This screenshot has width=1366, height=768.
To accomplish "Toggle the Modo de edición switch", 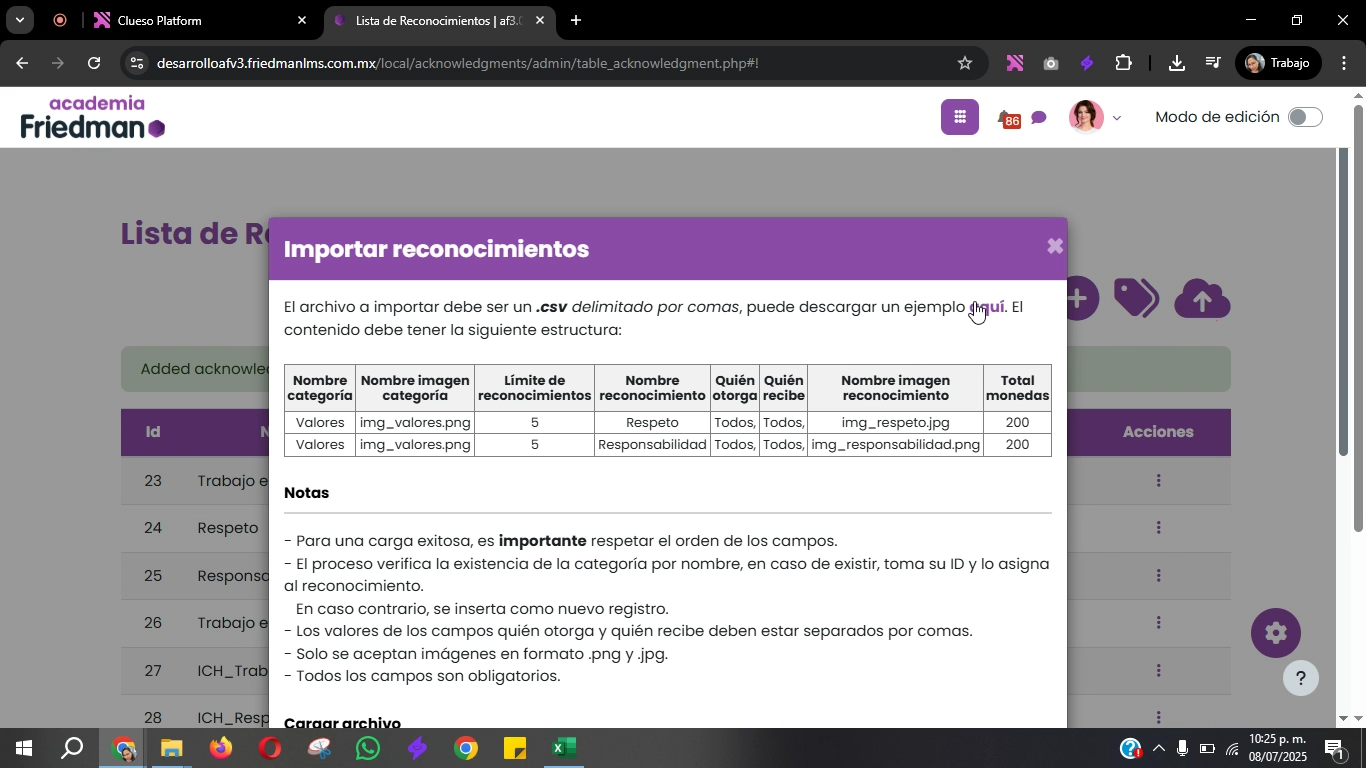I will pos(1305,117).
